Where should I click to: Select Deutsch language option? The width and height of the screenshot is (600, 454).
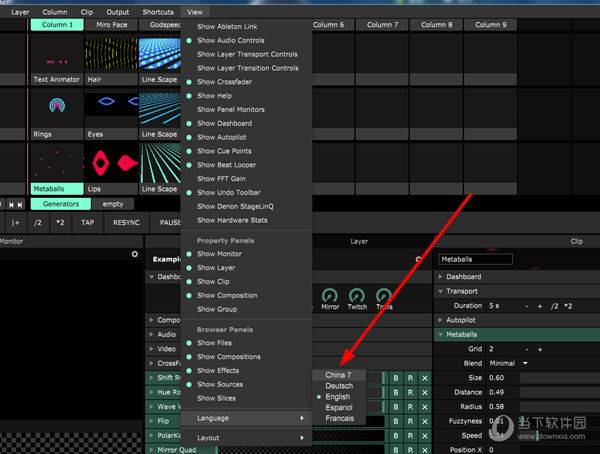click(x=339, y=386)
